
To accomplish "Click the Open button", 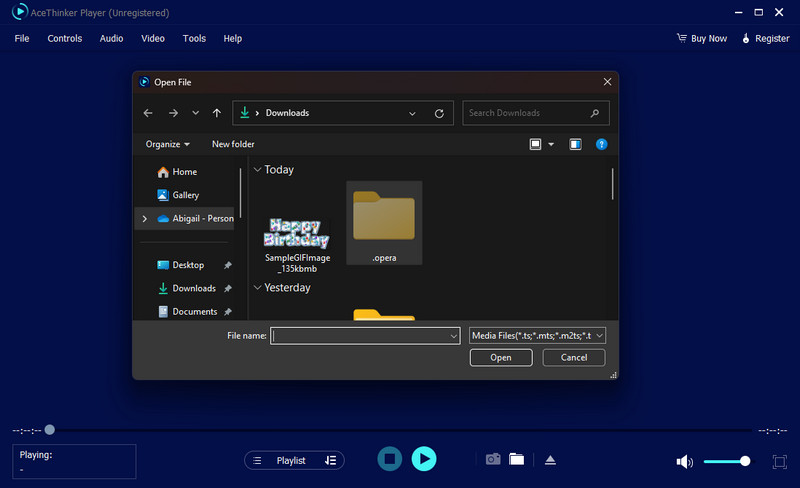I will tap(501, 357).
